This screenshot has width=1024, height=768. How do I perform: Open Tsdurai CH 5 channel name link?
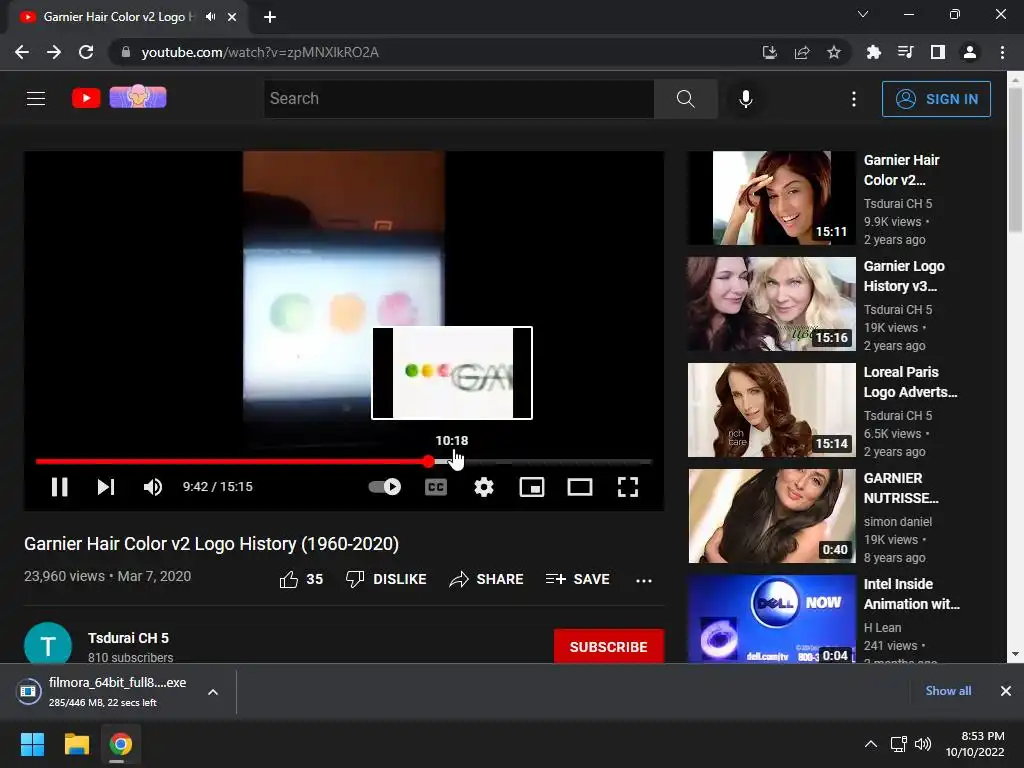point(129,638)
